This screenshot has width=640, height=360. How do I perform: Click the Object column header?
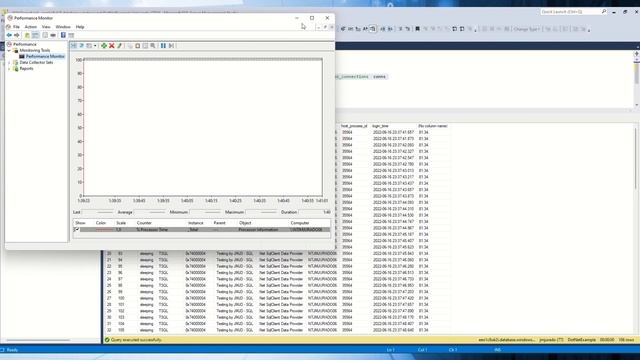[x=245, y=223]
